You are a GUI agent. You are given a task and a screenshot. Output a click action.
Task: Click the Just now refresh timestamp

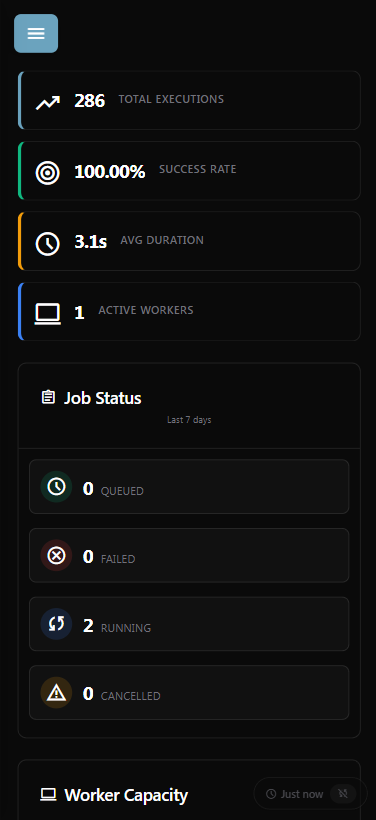pos(294,794)
